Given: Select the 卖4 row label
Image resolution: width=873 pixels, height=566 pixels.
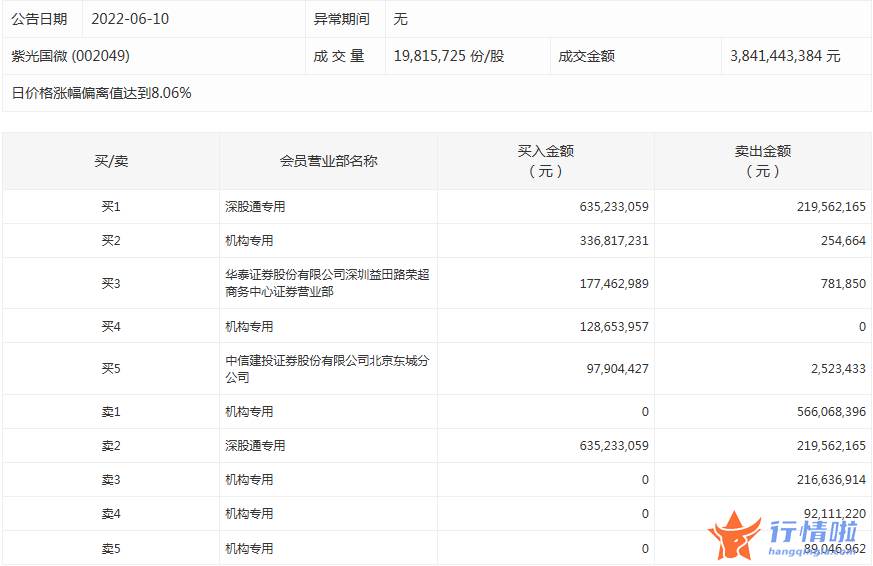Looking at the screenshot, I should point(111,513).
